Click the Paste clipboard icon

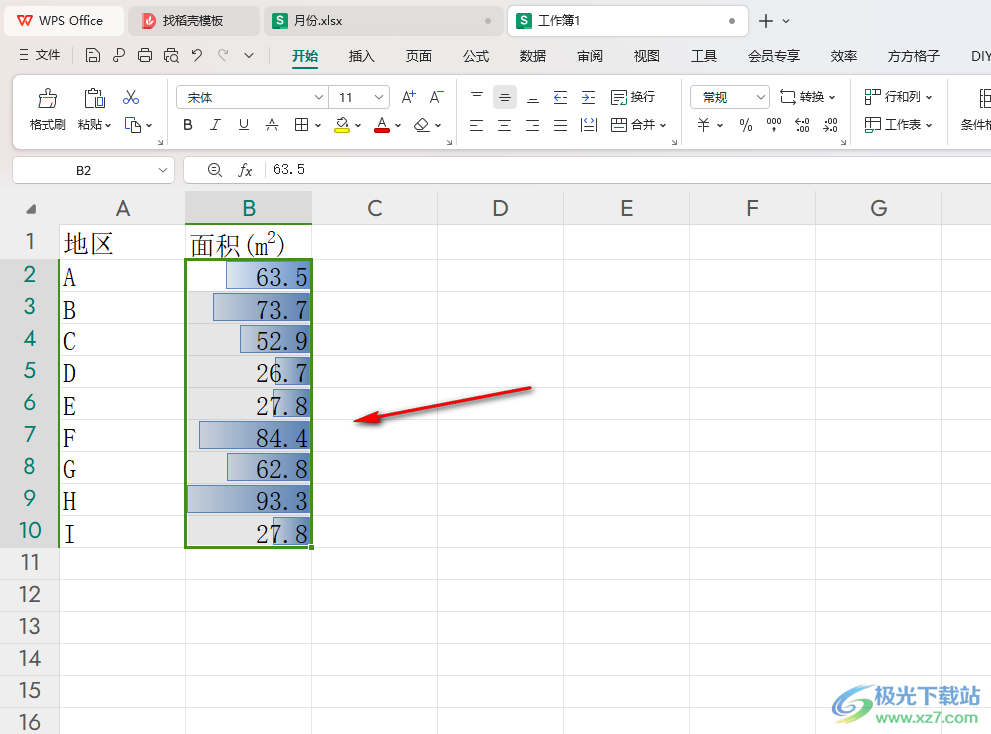click(x=94, y=98)
